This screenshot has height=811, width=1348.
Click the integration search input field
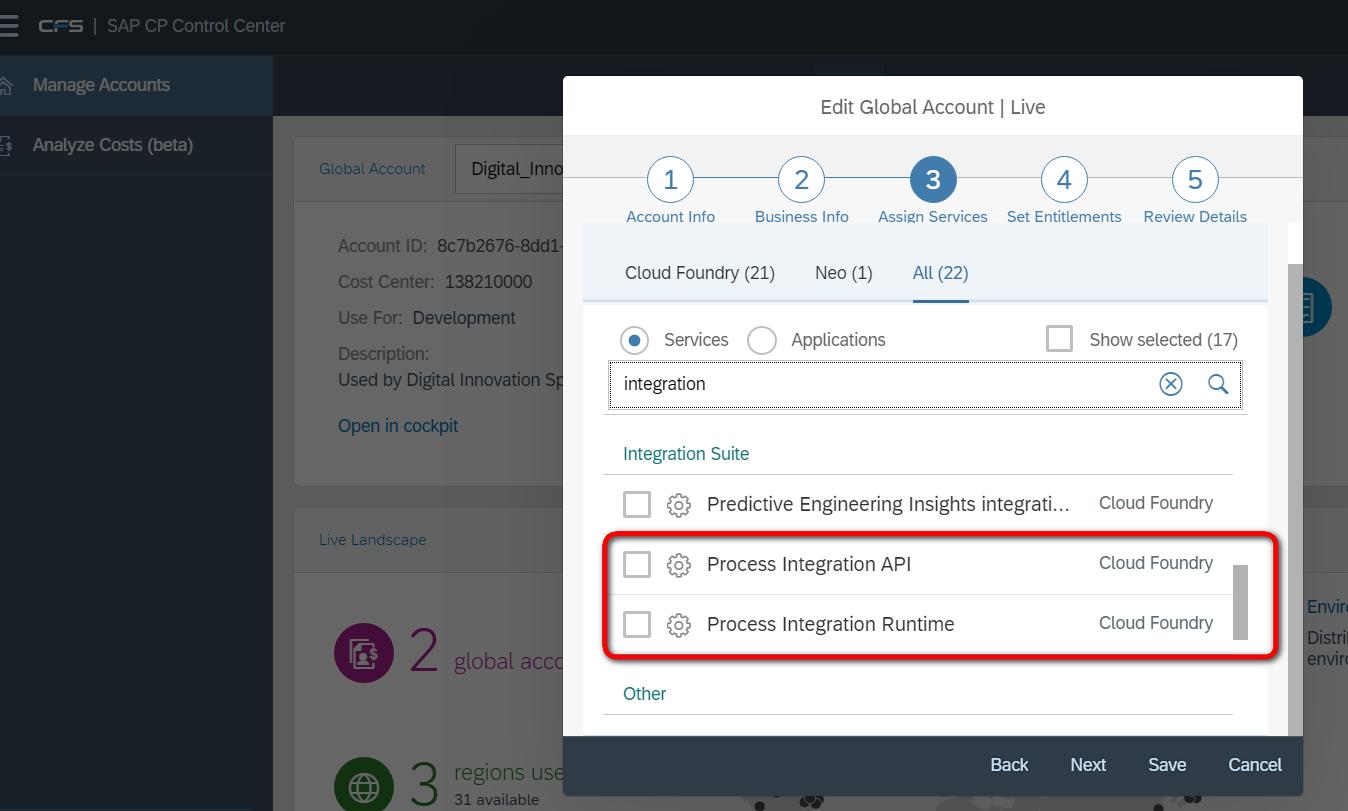(880, 384)
